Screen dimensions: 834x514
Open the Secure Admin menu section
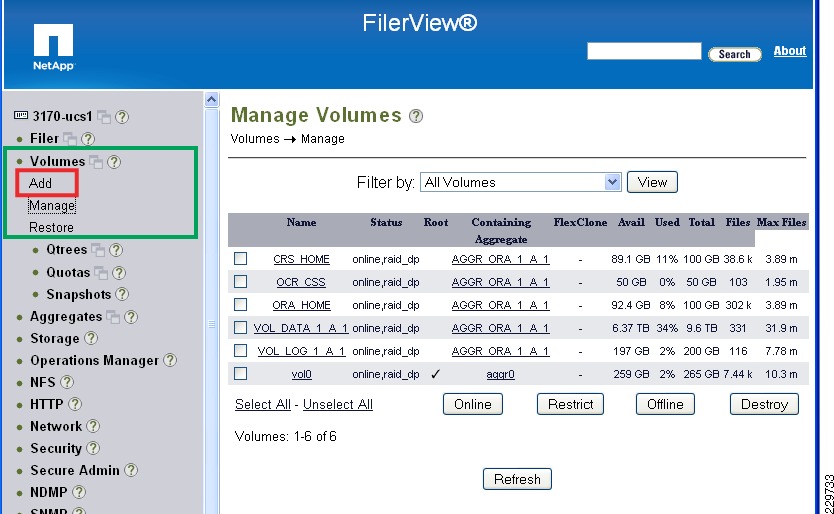pos(75,470)
